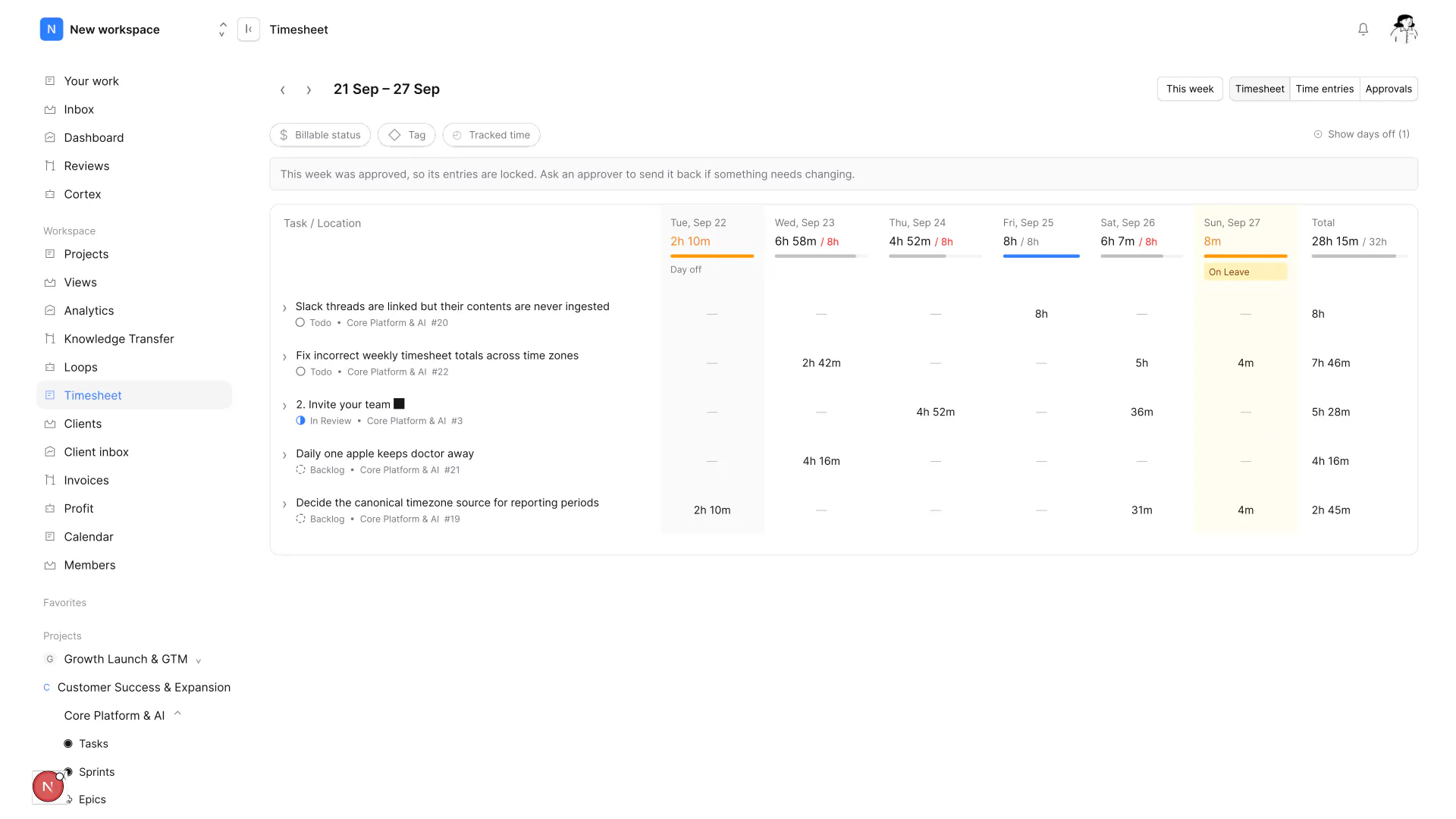Click the Loops sidebar icon
Viewport: 1456px width, 819px height.
click(50, 367)
